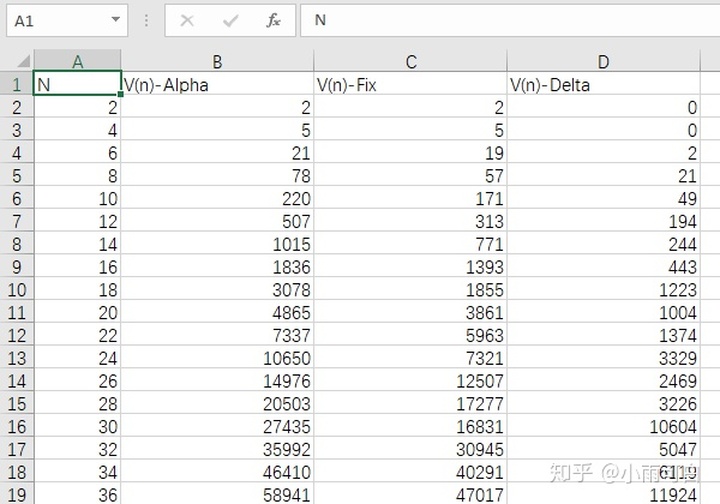Expand the Name Box dropdown arrow
Image resolution: width=720 pixels, height=504 pixels.
point(116,20)
